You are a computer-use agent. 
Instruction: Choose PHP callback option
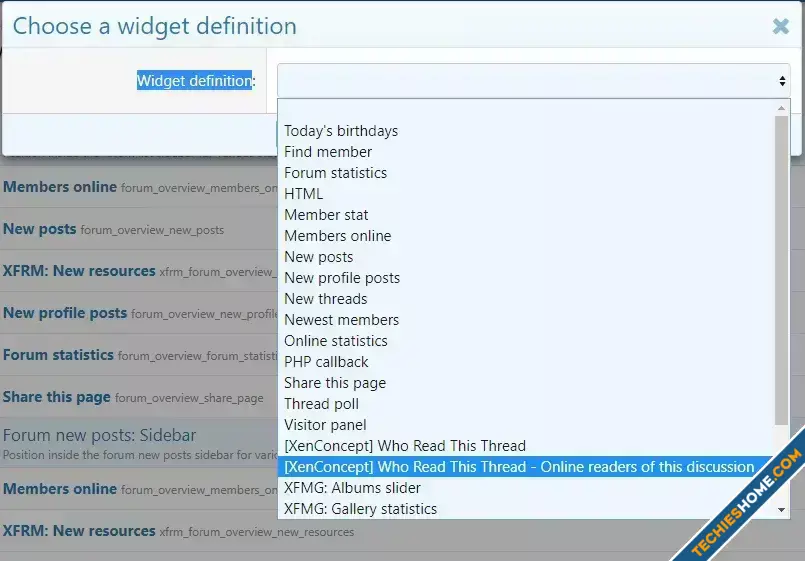526,362
